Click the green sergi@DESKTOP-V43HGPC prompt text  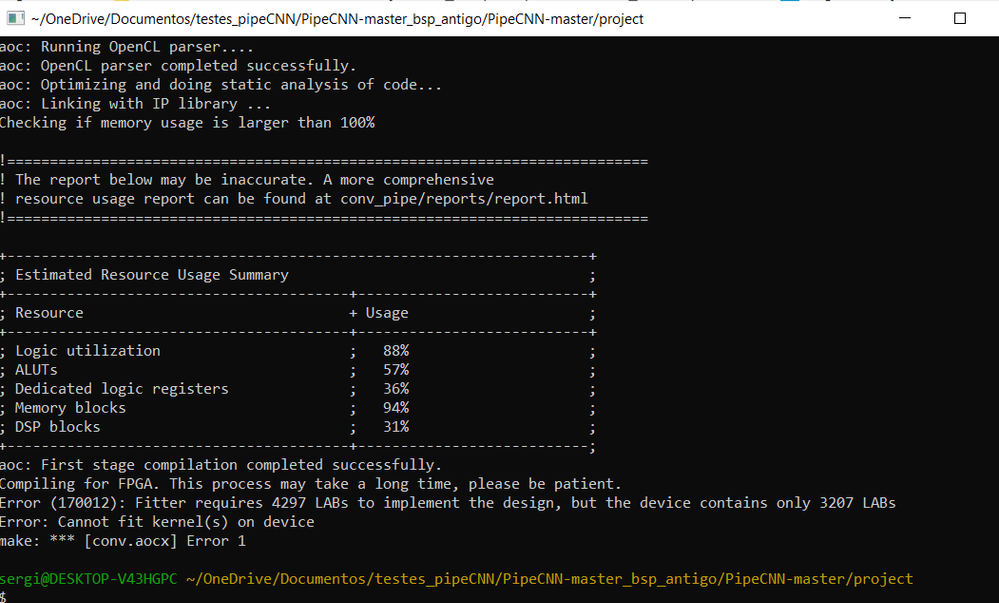click(x=89, y=579)
